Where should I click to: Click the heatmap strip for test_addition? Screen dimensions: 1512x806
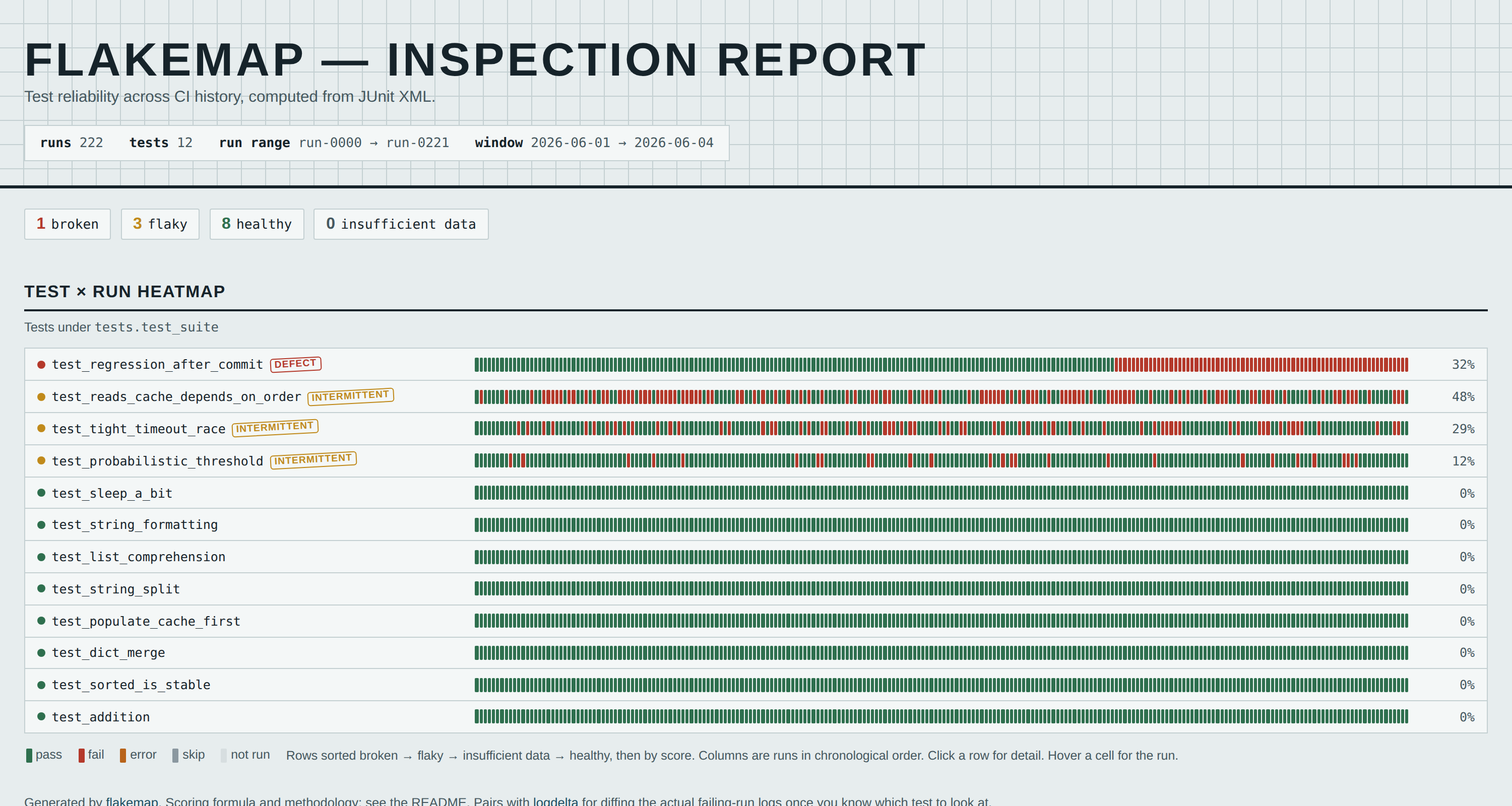[941, 716]
